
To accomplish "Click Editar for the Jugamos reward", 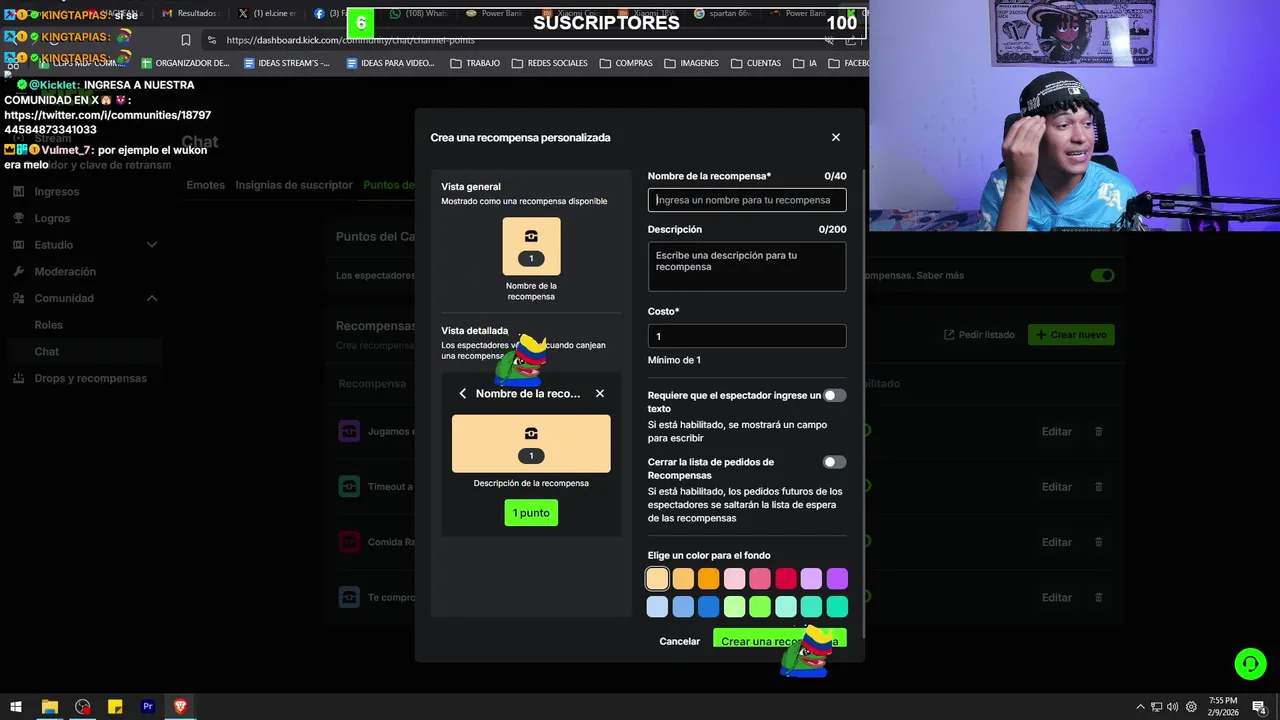I will (1057, 432).
